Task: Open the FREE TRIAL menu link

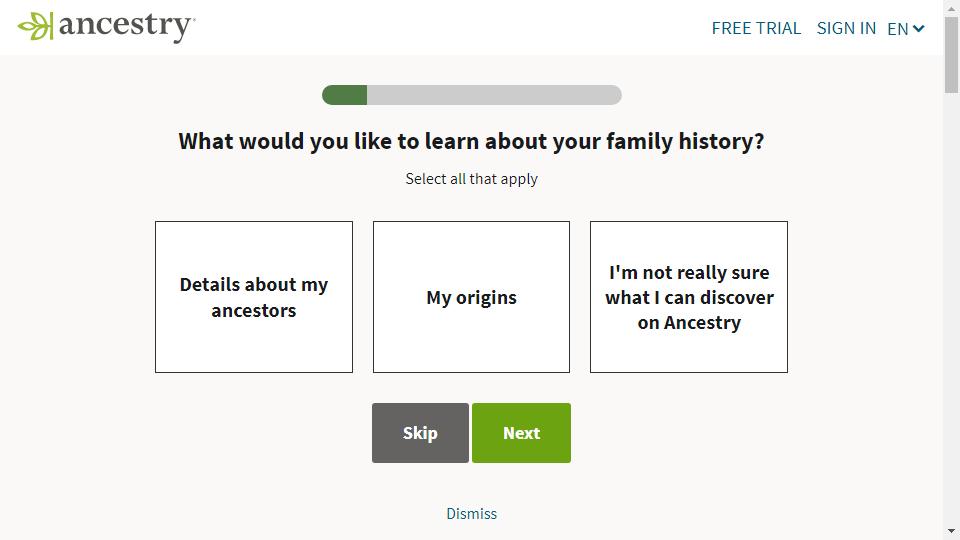Action: coord(756,28)
